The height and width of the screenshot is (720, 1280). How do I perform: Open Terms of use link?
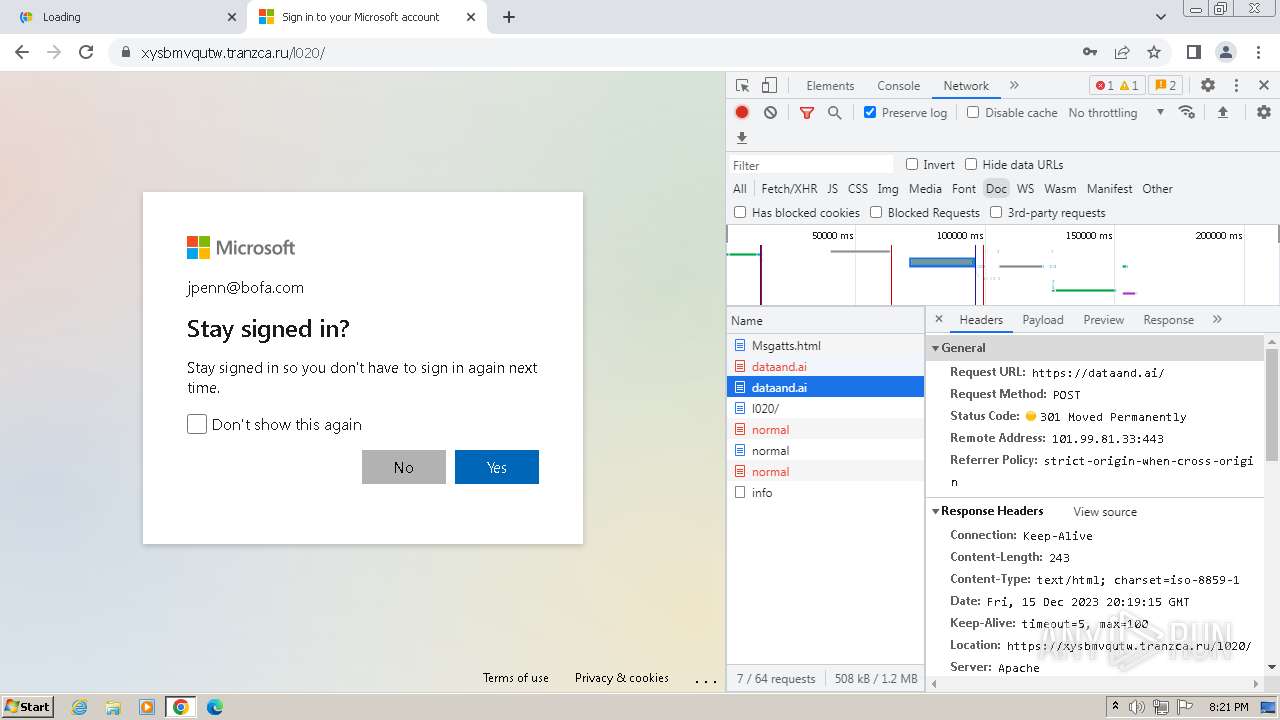point(516,678)
